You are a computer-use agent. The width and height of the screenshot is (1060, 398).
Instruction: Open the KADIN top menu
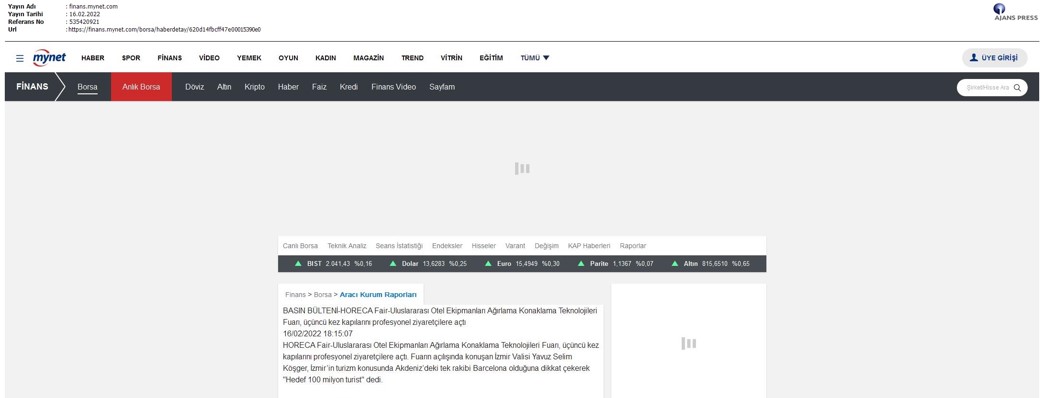326,58
